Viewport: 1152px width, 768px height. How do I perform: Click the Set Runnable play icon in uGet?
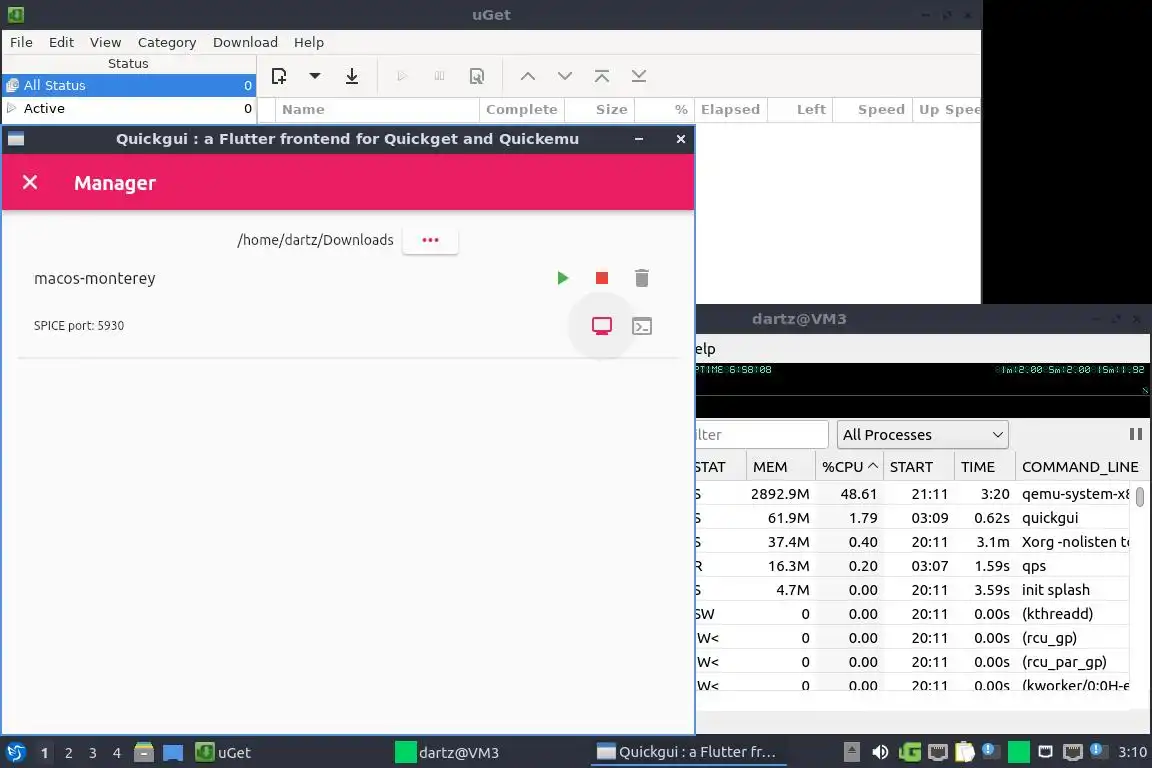tap(402, 76)
